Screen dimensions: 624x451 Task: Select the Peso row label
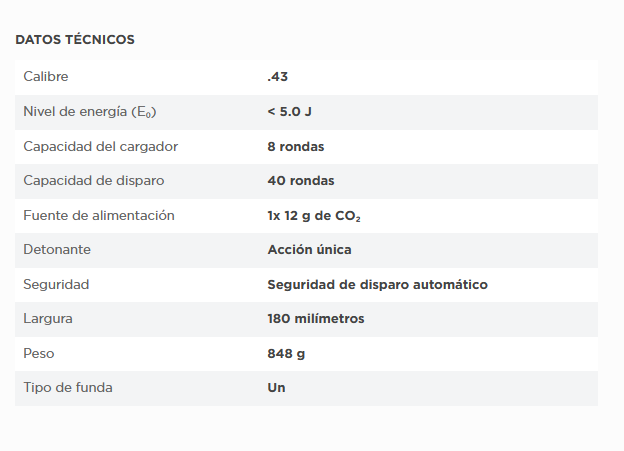[40, 354]
